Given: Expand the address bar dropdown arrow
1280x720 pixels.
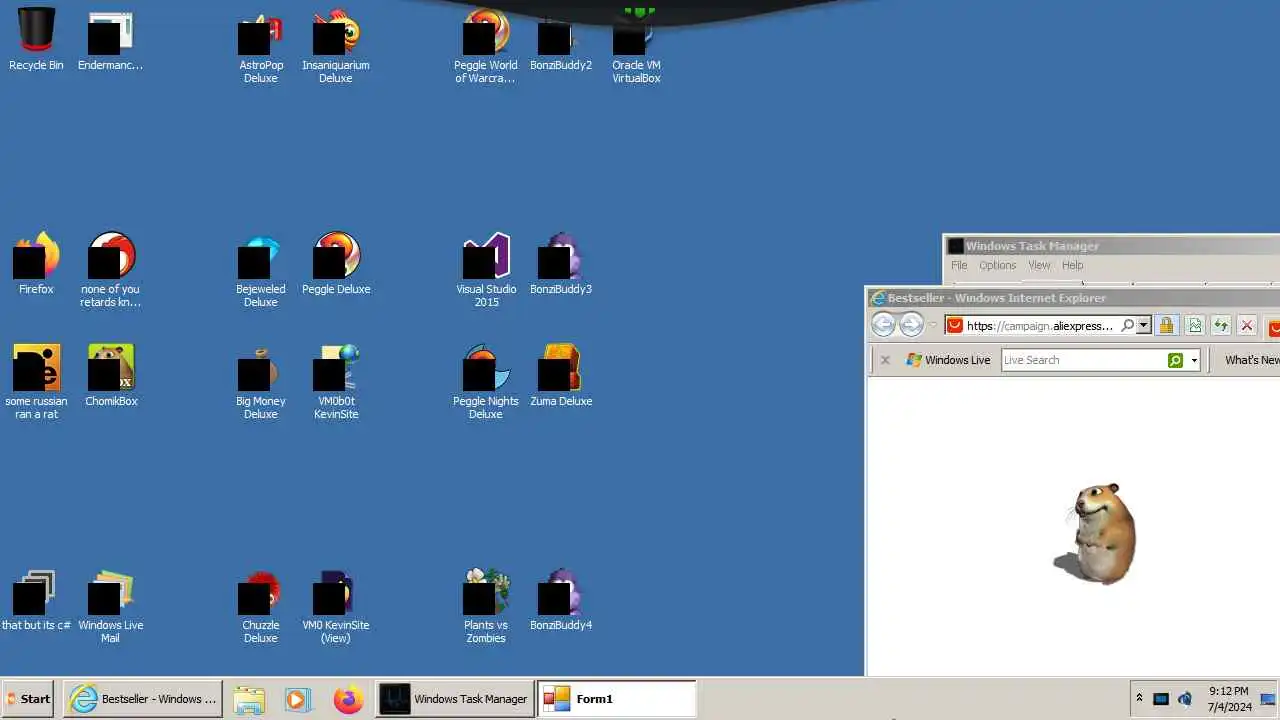Looking at the screenshot, I should tap(1144, 326).
